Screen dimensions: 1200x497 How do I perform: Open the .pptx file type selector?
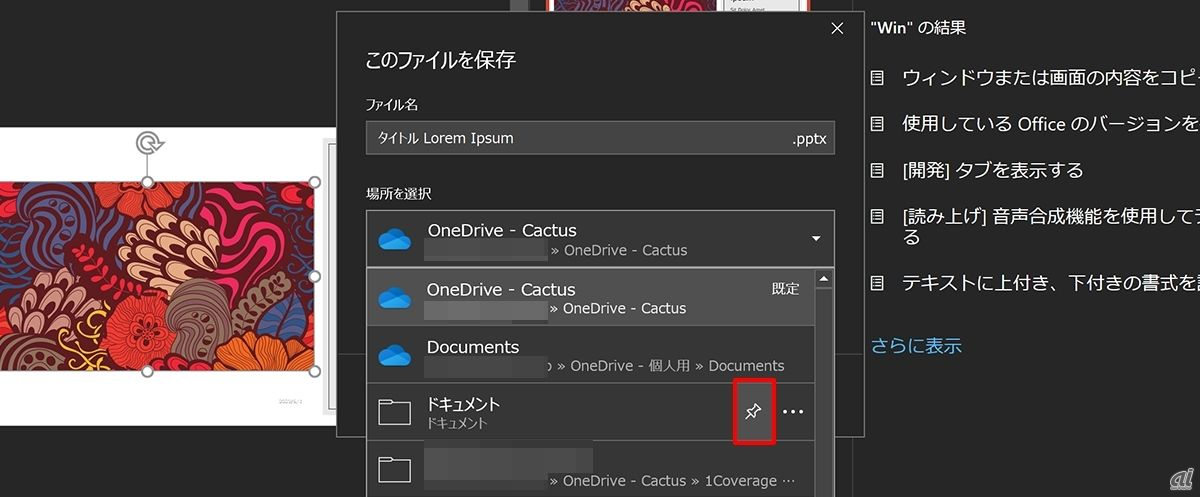point(808,138)
